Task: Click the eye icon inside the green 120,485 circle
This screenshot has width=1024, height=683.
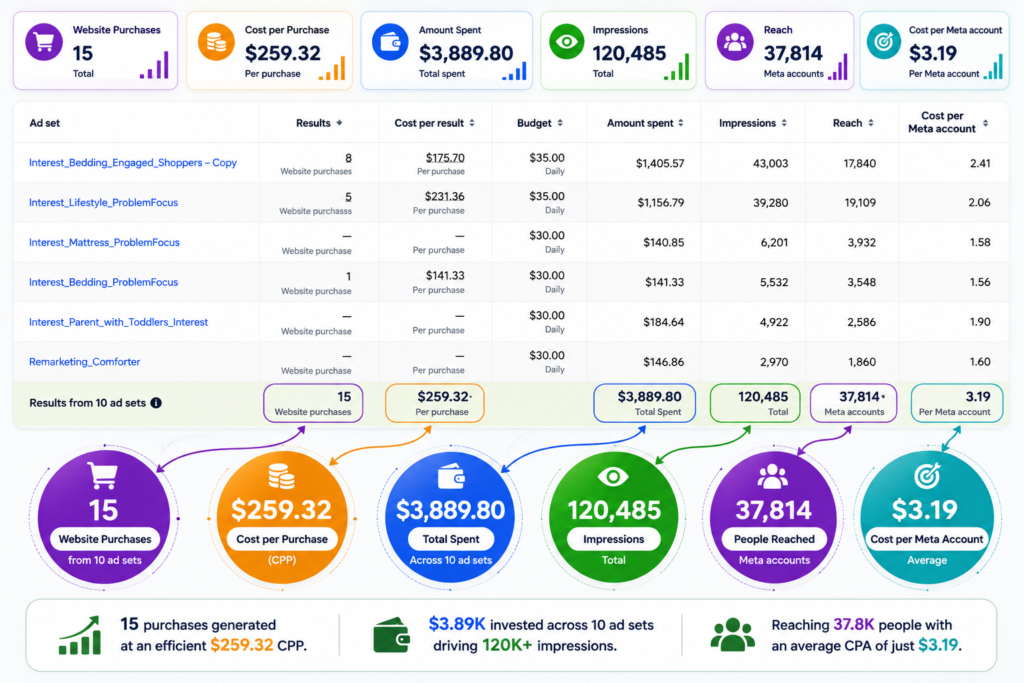Action: point(613,477)
